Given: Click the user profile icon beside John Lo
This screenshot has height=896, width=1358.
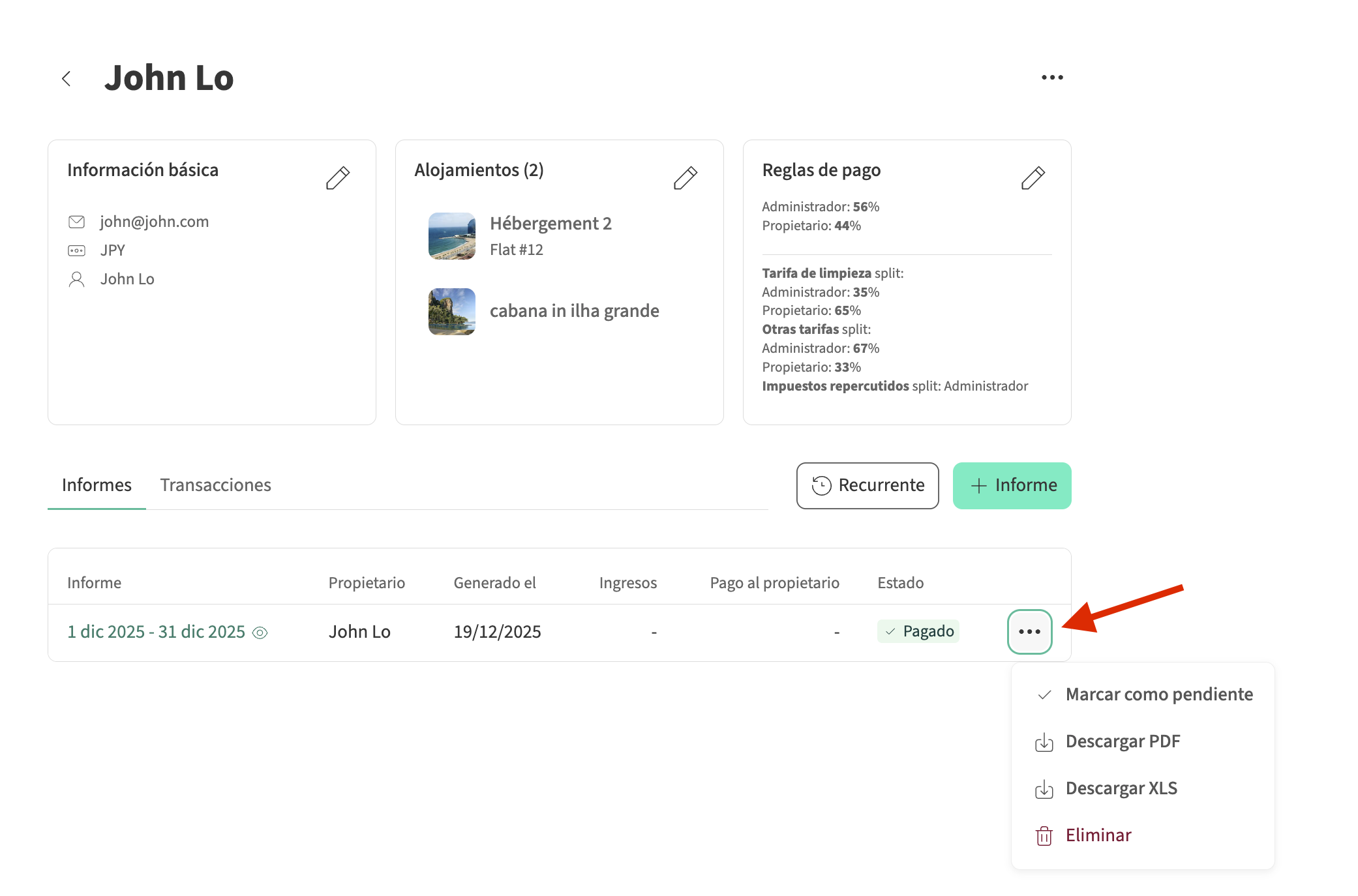Looking at the screenshot, I should pos(76,279).
